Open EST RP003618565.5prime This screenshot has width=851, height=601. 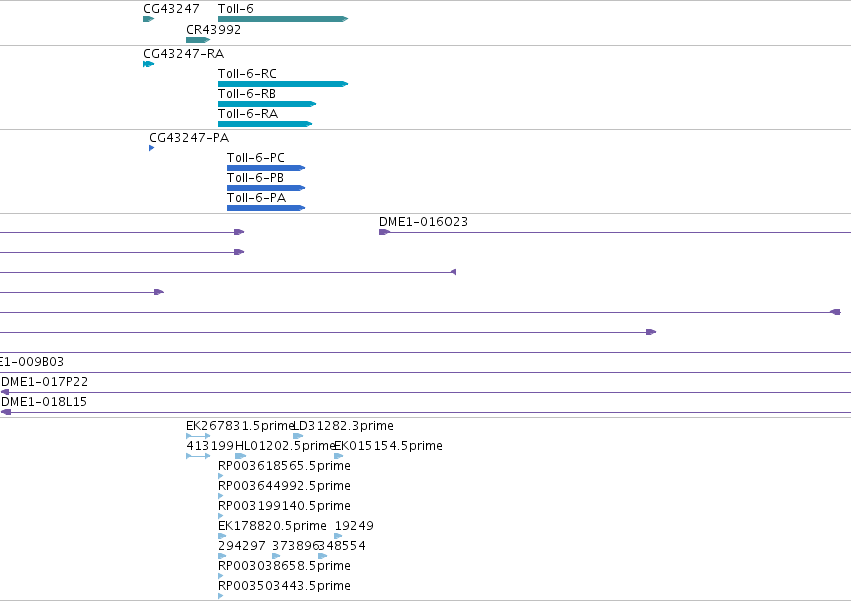[x=284, y=466]
